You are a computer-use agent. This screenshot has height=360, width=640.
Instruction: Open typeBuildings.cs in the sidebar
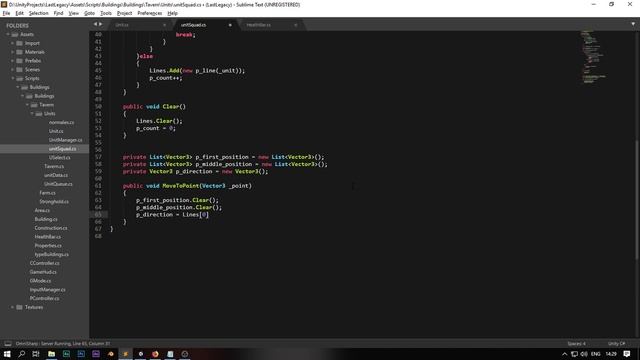coord(51,254)
